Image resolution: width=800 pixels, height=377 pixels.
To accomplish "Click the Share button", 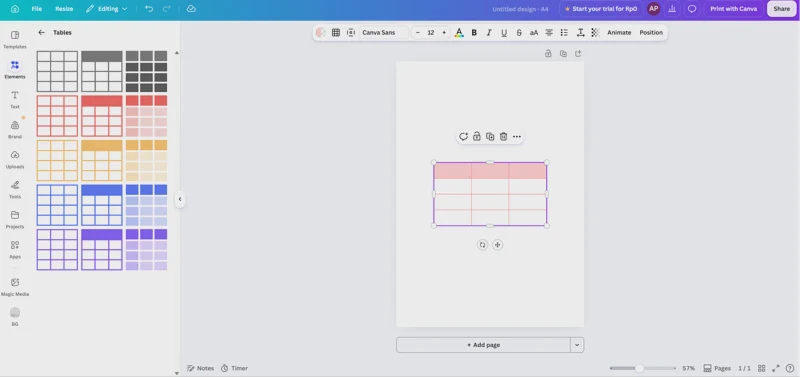I will pyautogui.click(x=781, y=9).
